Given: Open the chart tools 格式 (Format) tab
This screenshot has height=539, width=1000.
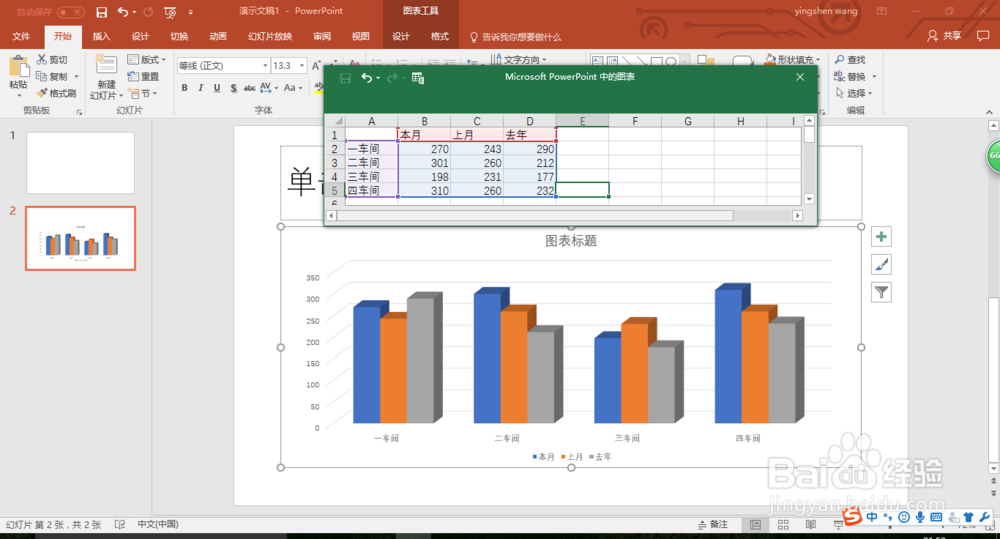Looking at the screenshot, I should coord(439,36).
